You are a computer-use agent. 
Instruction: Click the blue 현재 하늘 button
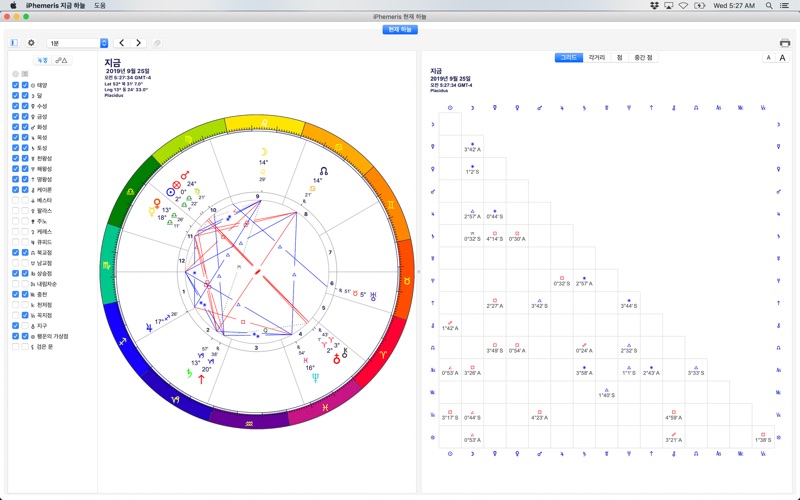(x=400, y=30)
